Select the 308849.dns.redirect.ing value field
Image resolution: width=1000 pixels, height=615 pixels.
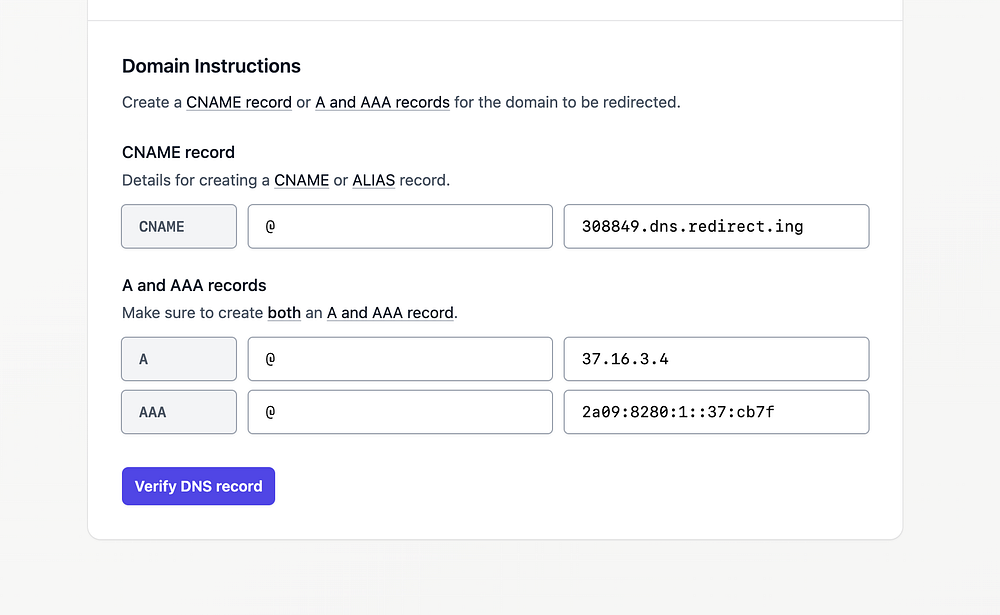click(x=716, y=226)
